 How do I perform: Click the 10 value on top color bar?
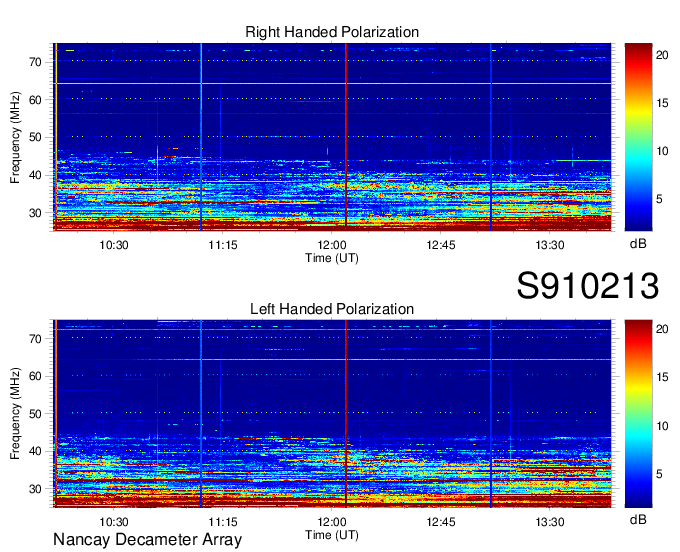[x=662, y=151]
